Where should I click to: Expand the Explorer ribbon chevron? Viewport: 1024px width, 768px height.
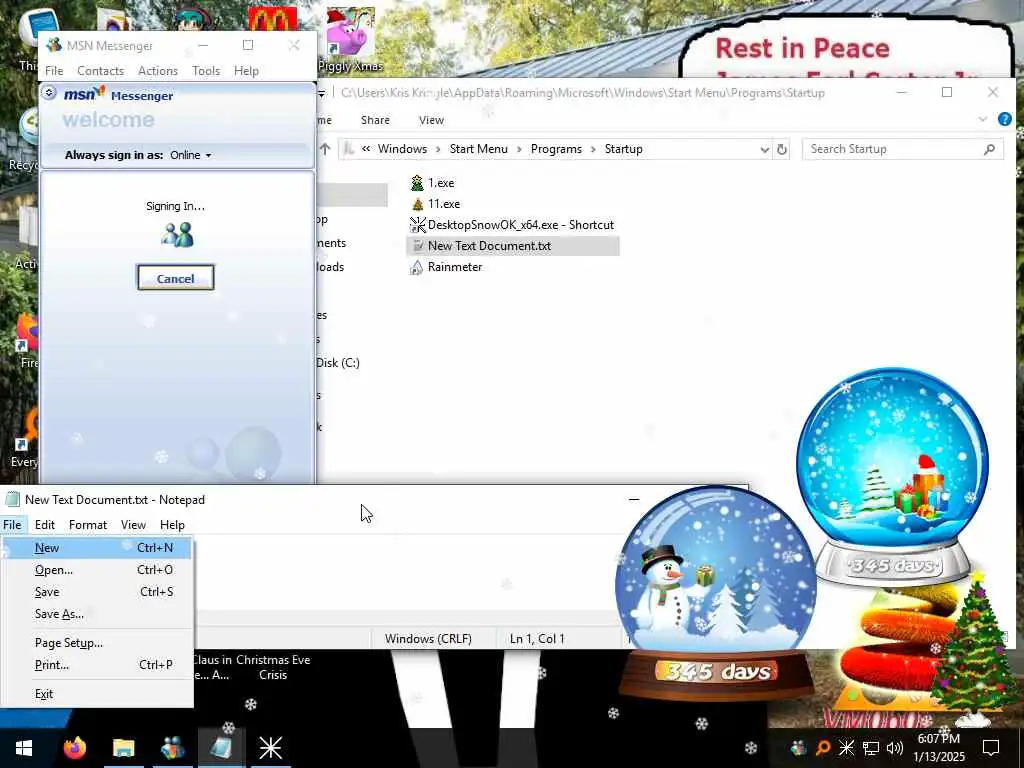(983, 120)
